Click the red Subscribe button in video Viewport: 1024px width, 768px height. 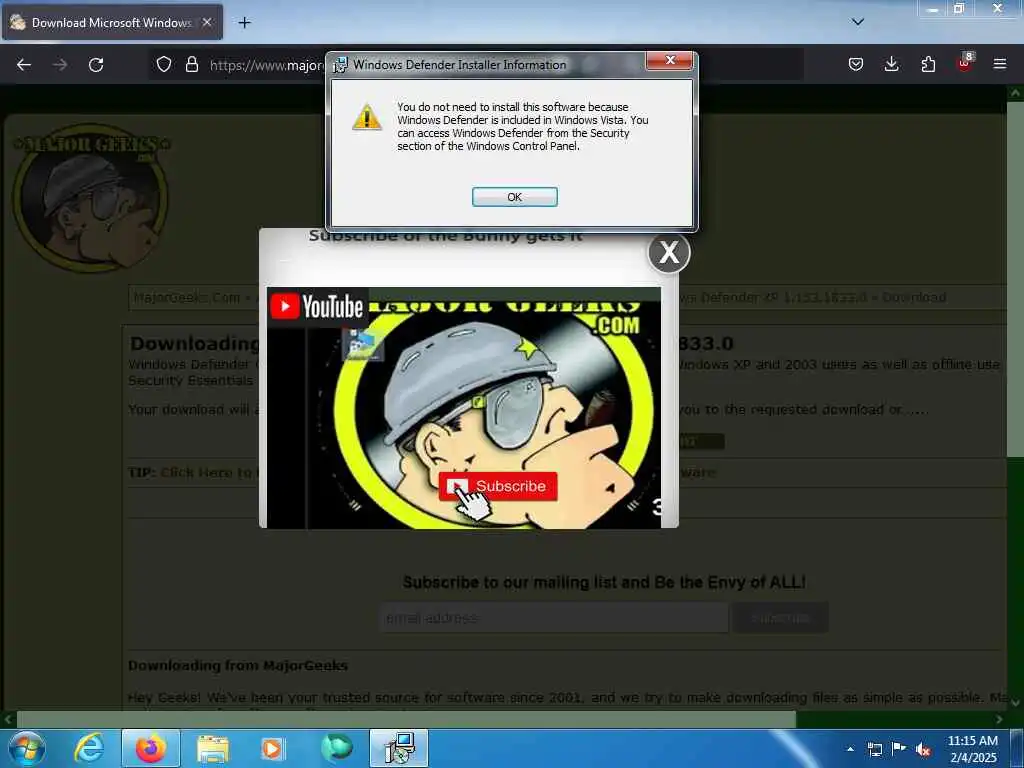(498, 487)
